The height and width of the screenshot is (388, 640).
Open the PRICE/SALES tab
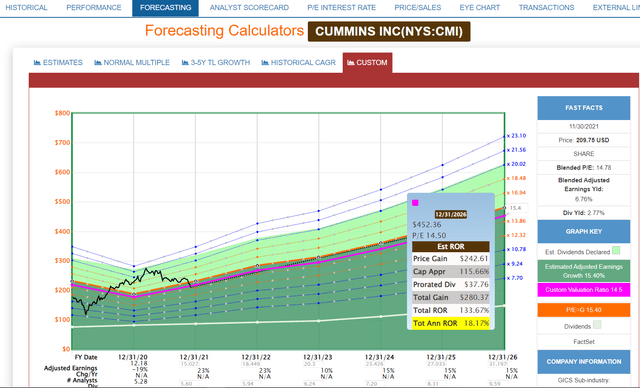tap(418, 7)
